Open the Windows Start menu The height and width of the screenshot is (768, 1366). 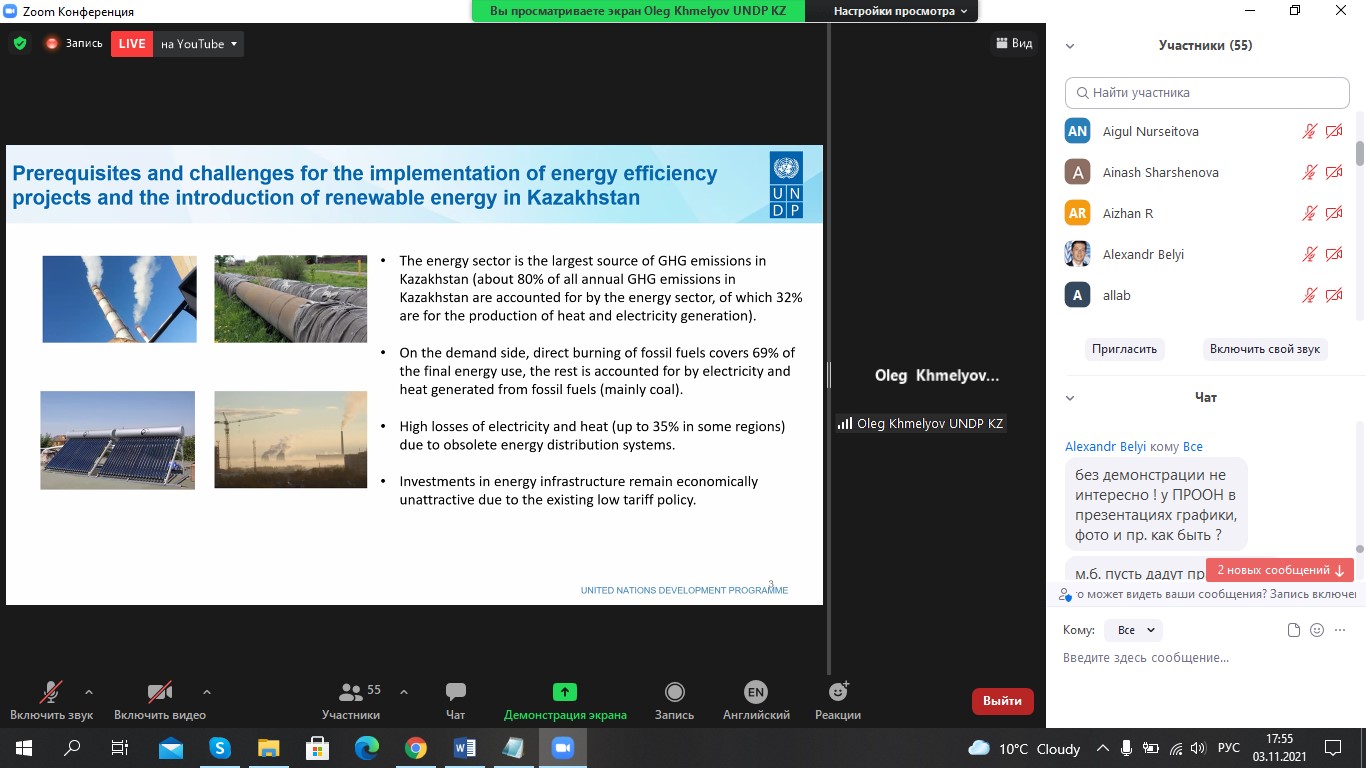(x=23, y=748)
